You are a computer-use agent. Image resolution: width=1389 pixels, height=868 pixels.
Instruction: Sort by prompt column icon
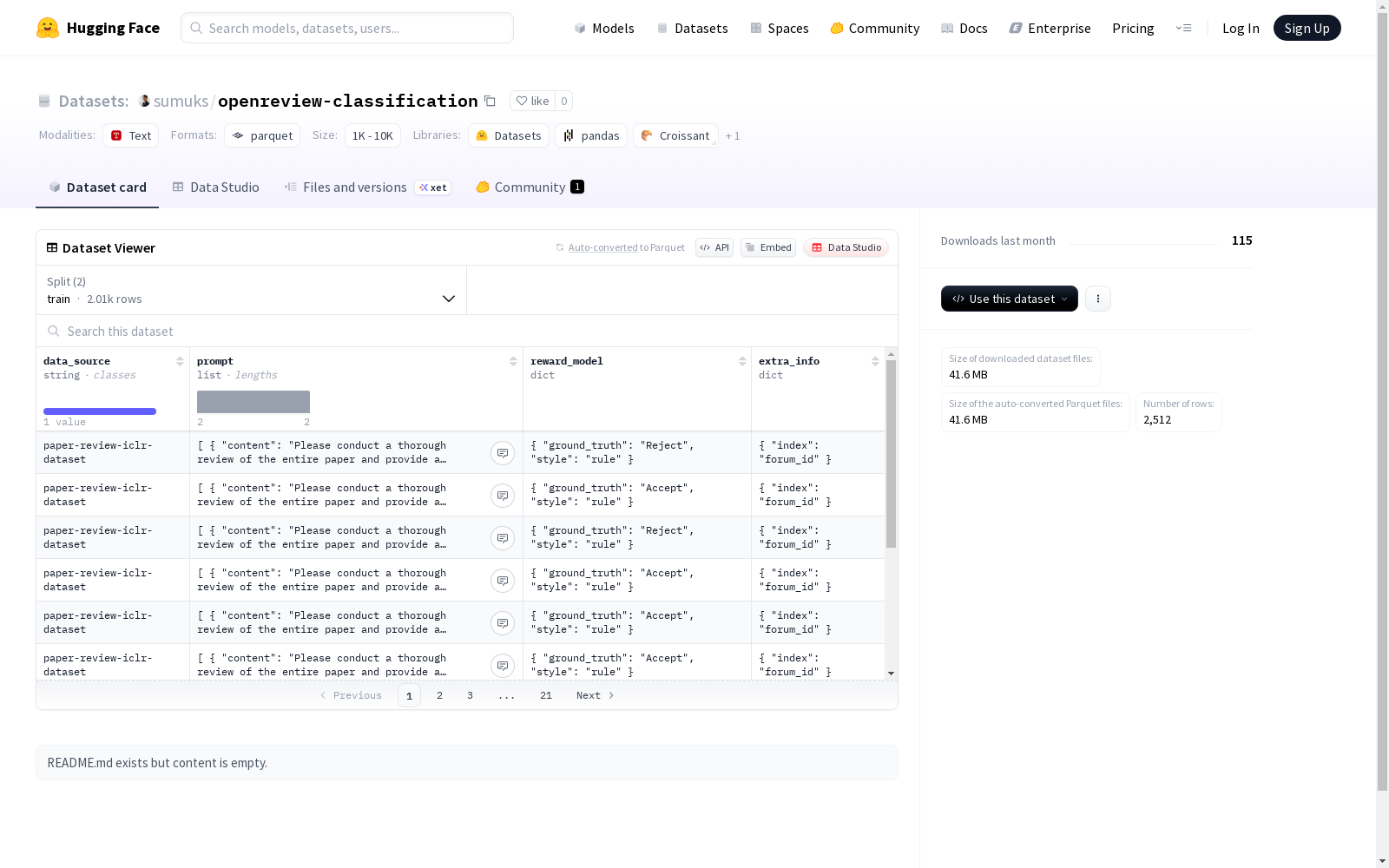tap(513, 361)
